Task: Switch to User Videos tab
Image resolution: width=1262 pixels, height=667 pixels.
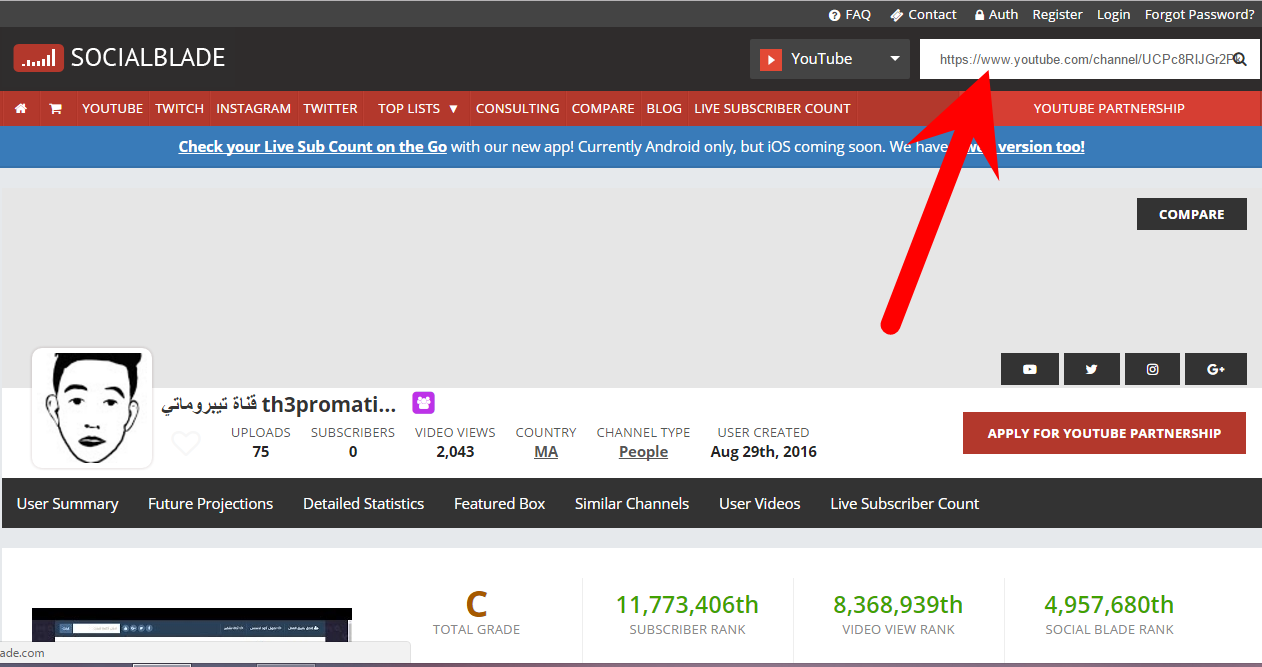Action: point(760,504)
